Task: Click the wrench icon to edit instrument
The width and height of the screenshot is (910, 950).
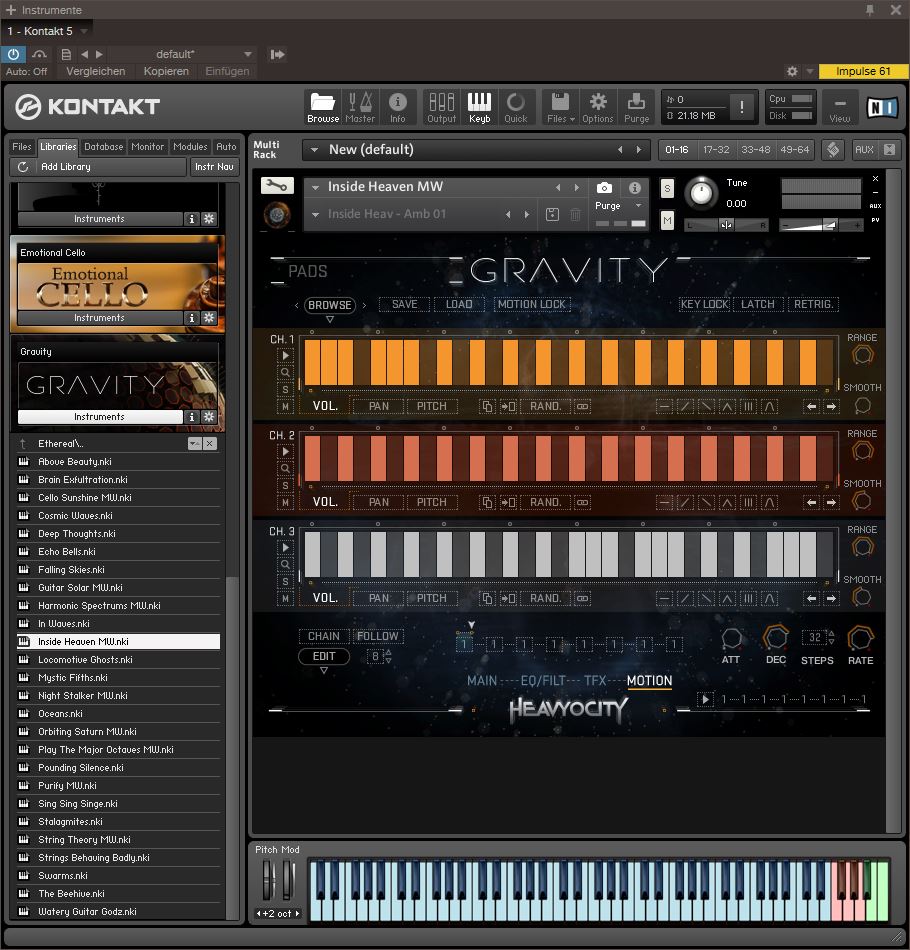Action: [277, 185]
